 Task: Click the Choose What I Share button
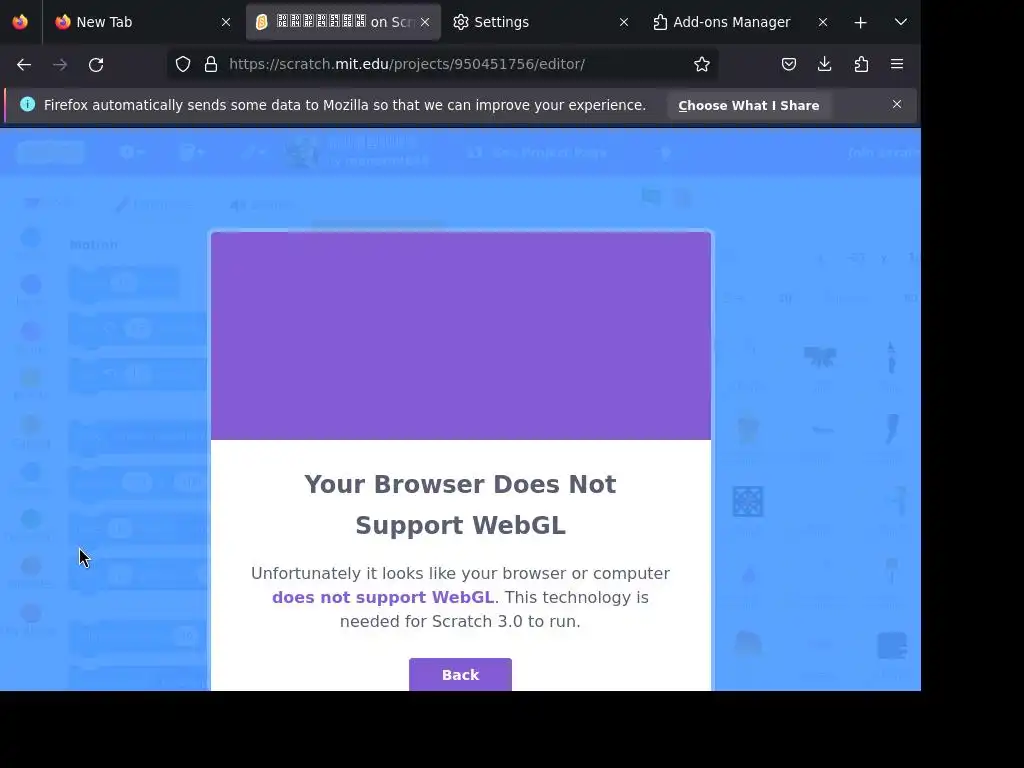(x=748, y=106)
